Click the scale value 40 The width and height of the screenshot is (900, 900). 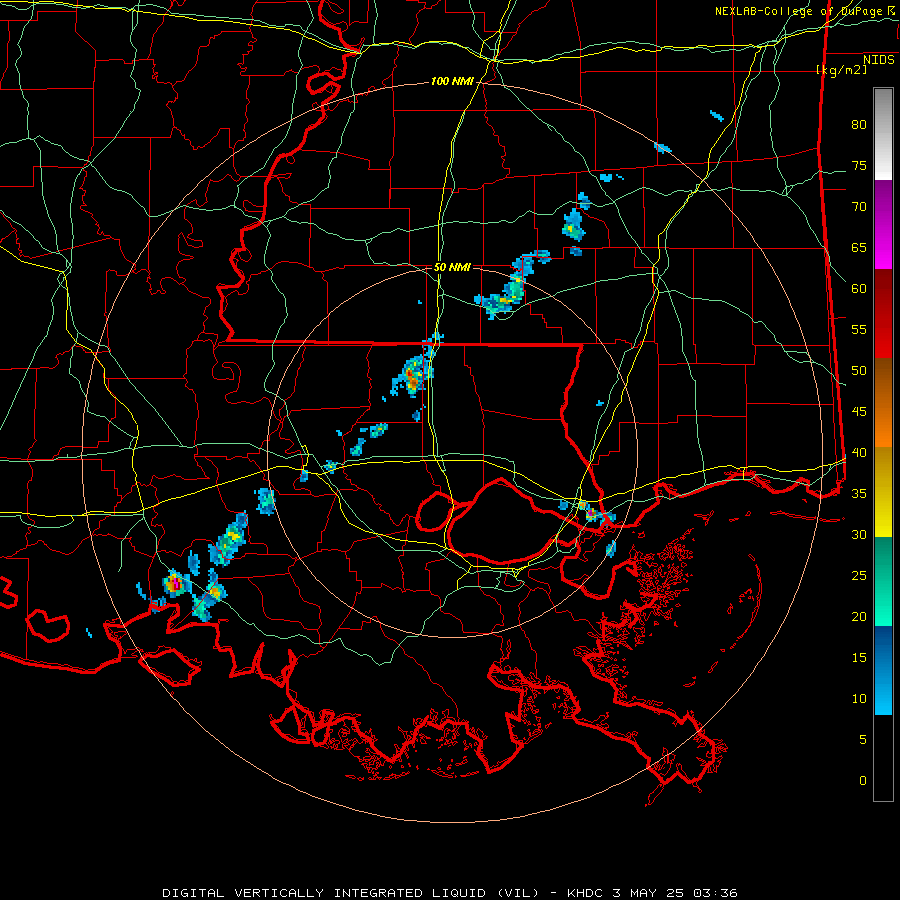click(x=859, y=453)
